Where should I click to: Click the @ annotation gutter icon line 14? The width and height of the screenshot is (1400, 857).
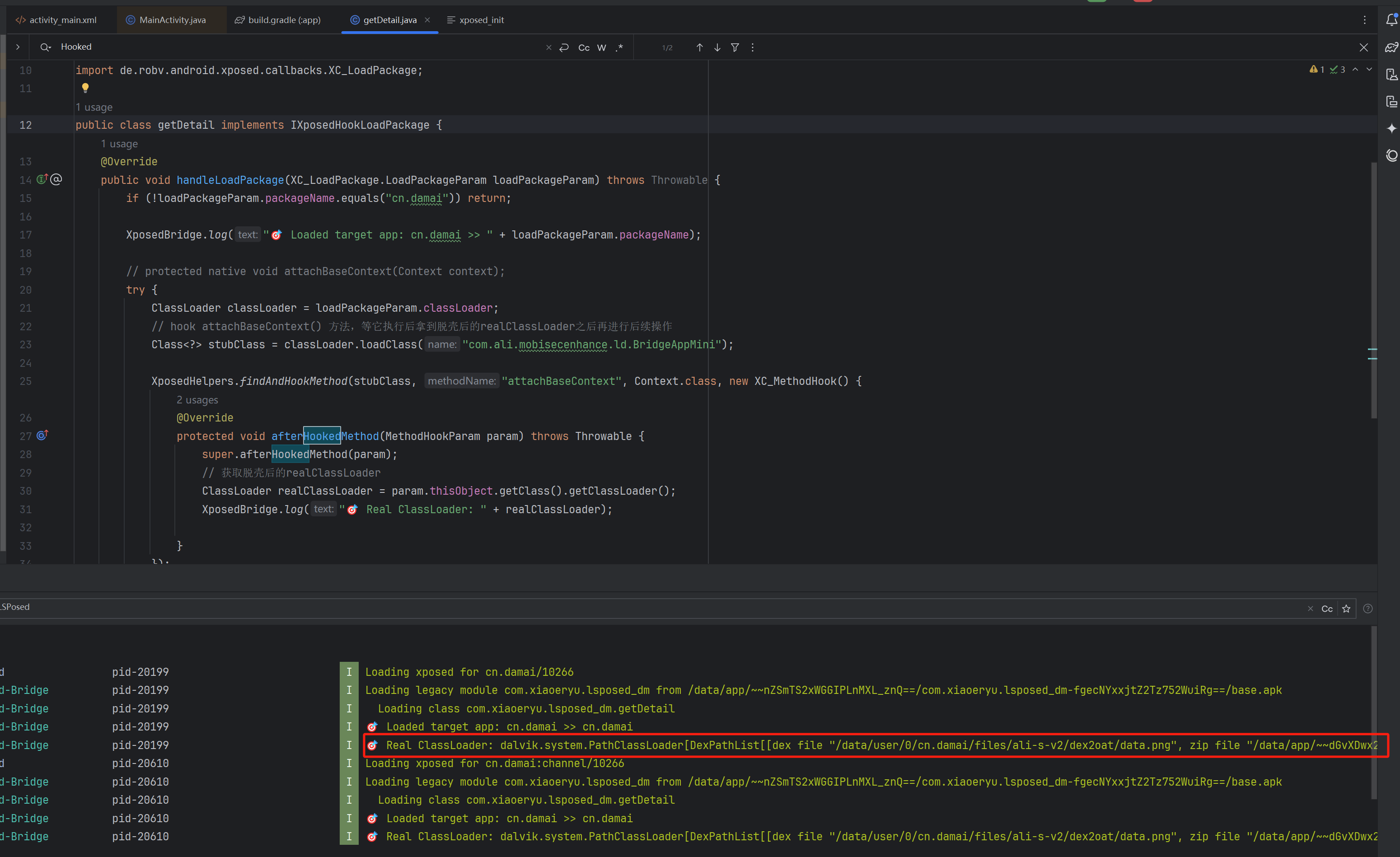[x=56, y=180]
